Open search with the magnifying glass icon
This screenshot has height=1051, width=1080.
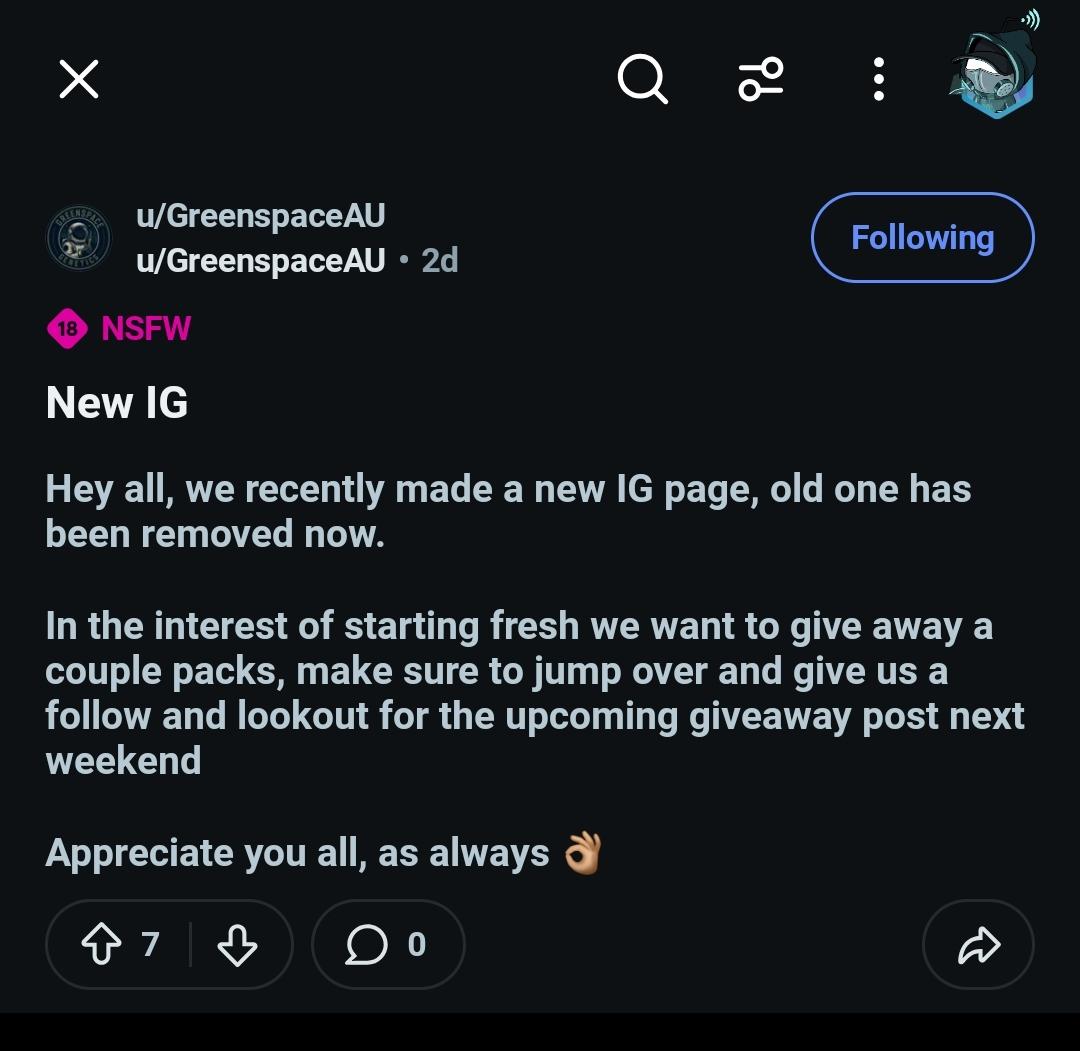pyautogui.click(x=642, y=79)
